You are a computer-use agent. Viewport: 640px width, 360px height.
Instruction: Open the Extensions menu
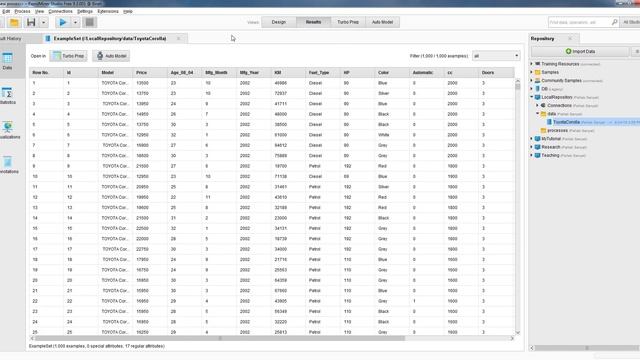[x=108, y=11]
